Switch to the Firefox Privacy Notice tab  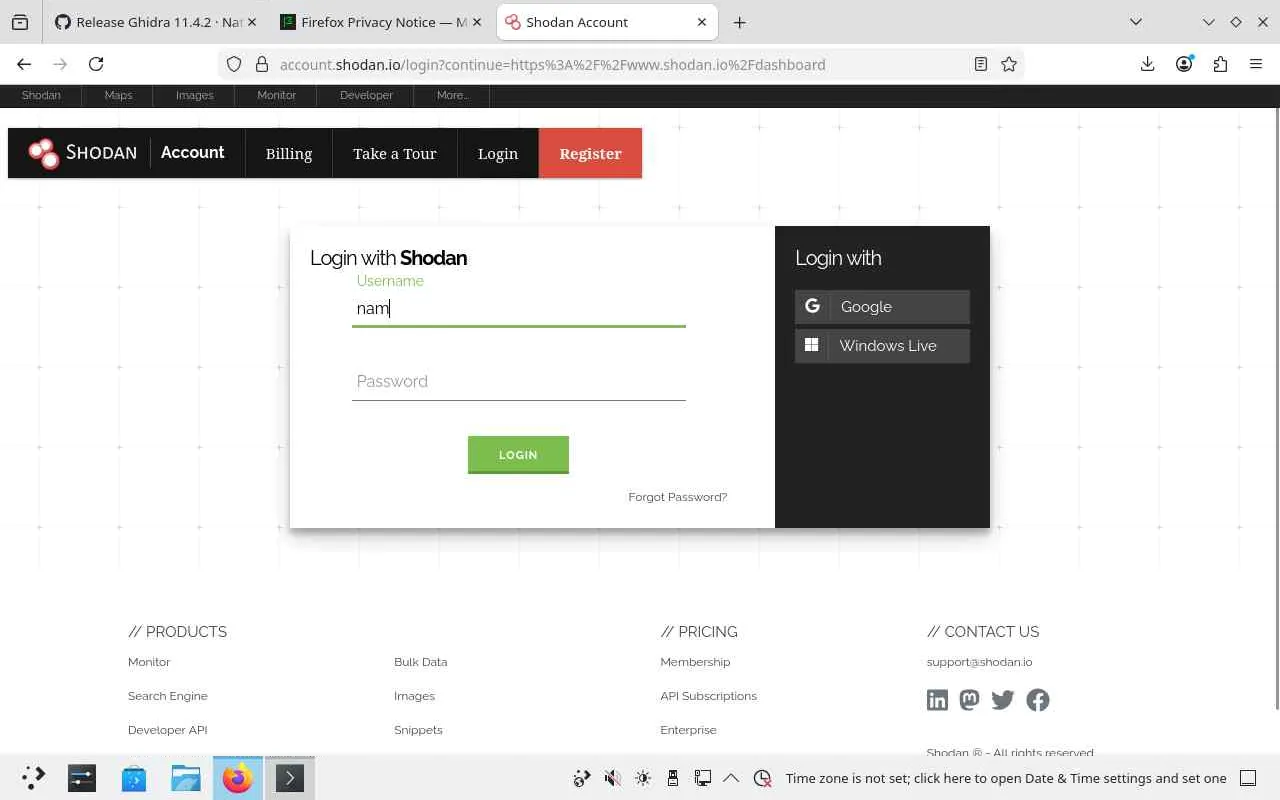coord(381,22)
